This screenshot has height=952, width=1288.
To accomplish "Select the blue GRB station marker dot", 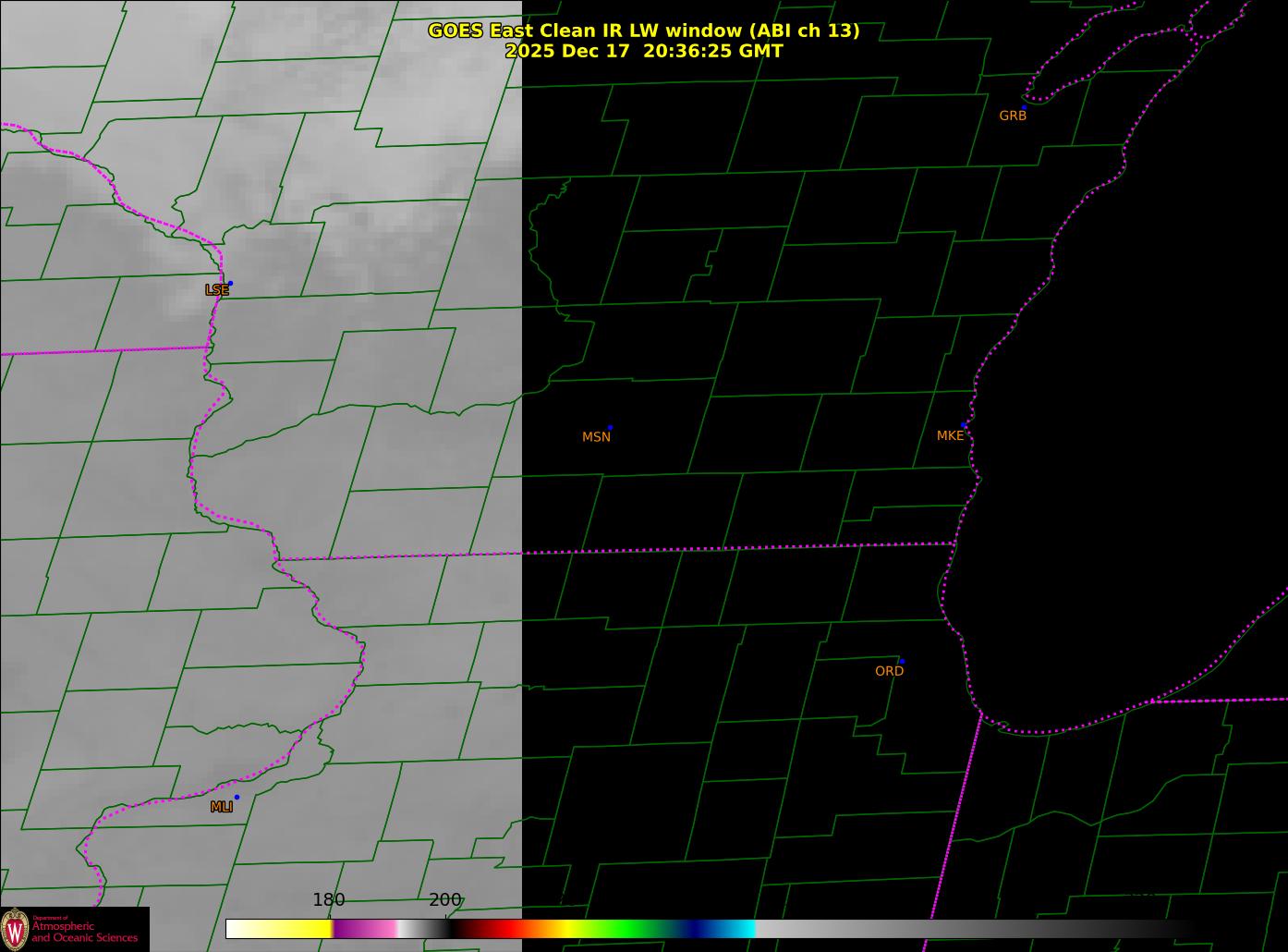I will coord(1024,107).
